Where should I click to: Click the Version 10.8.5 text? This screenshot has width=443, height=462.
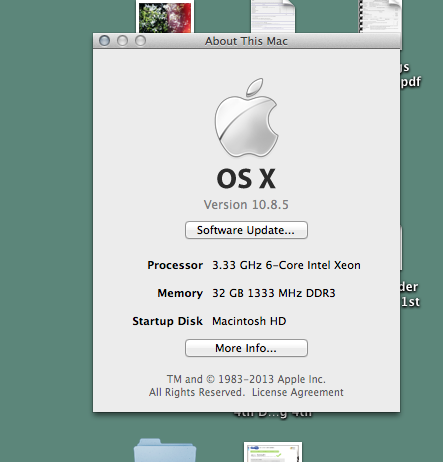[246, 205]
